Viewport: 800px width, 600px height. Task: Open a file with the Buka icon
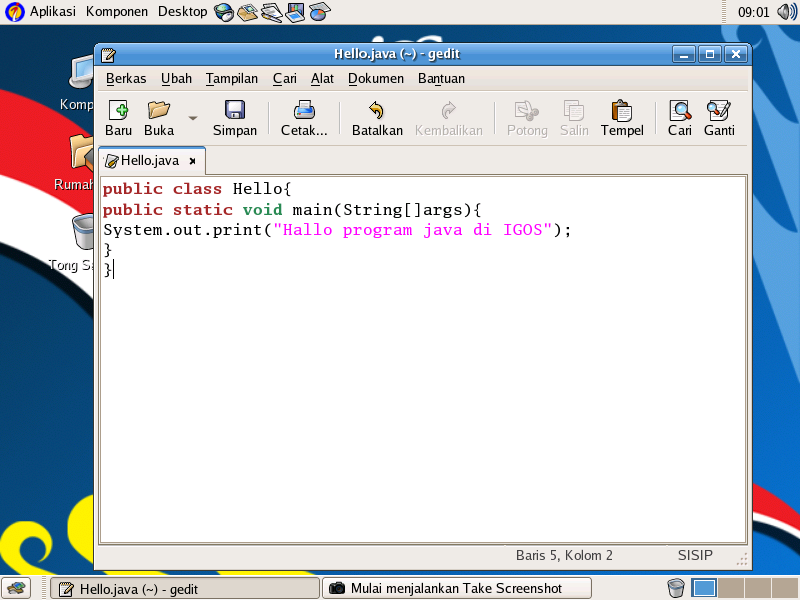point(159,110)
